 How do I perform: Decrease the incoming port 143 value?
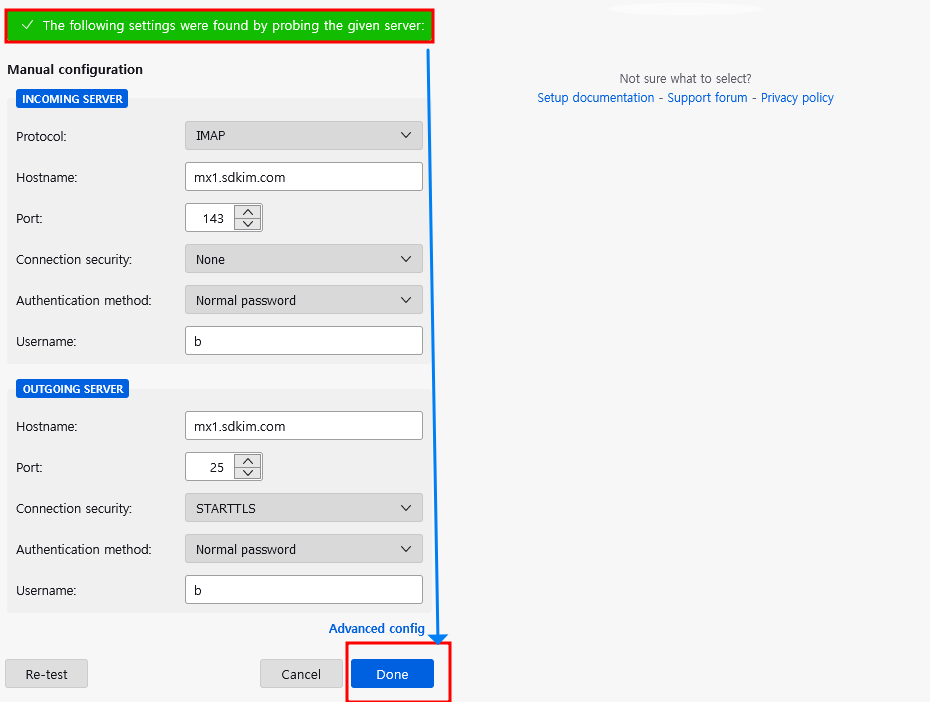coord(248,224)
